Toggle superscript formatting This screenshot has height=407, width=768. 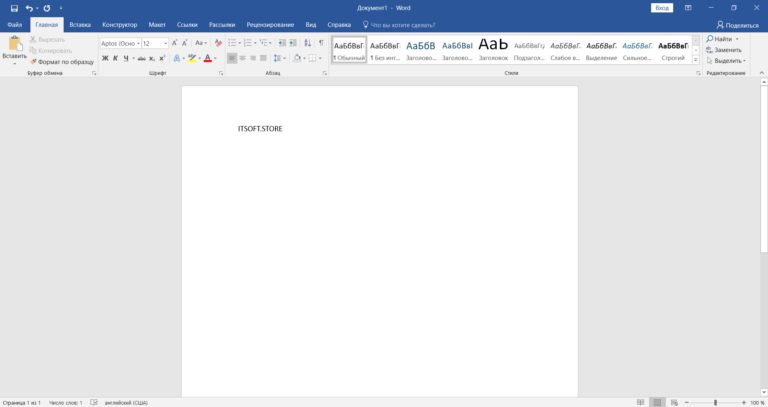162,58
